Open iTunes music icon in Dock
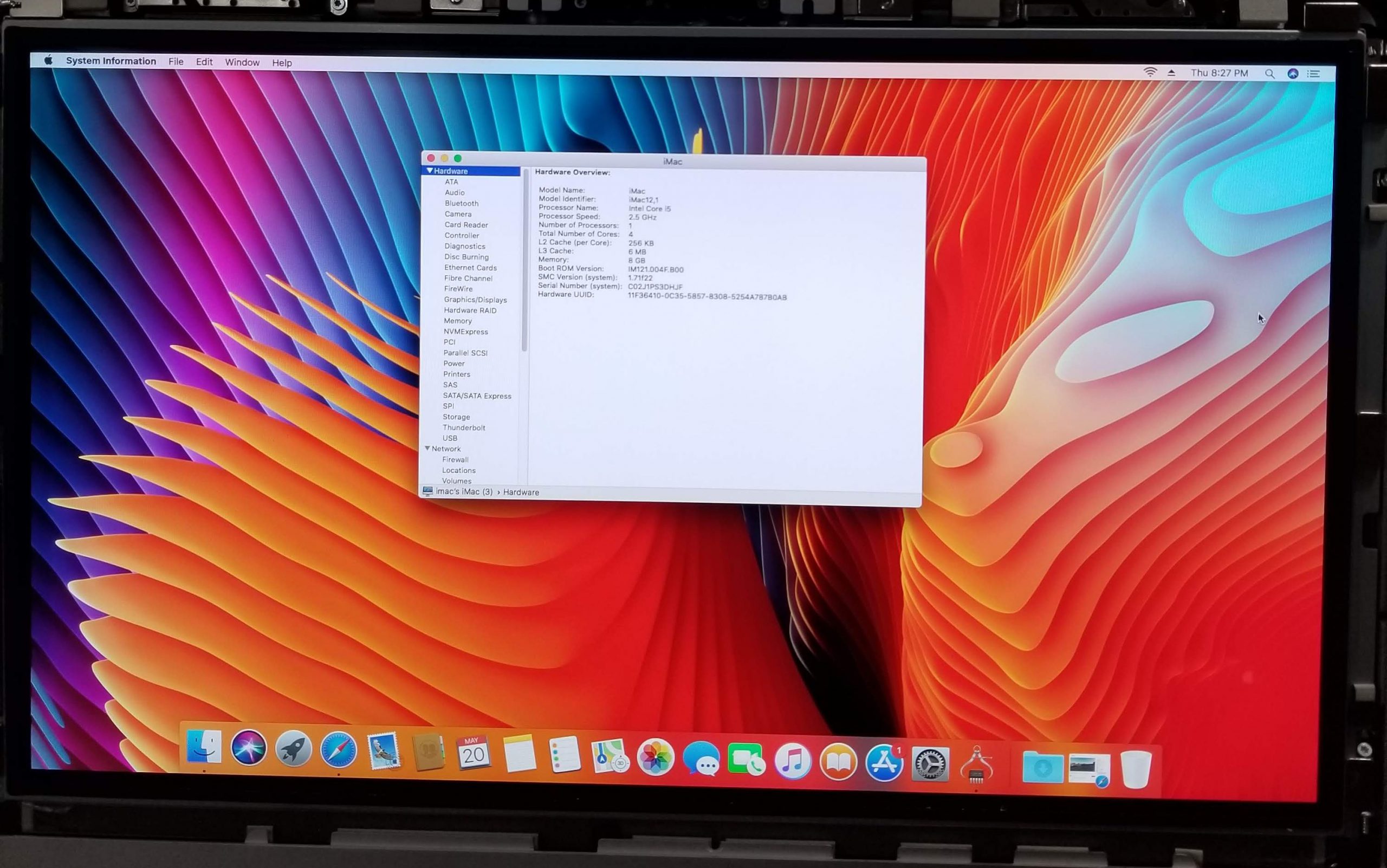Image resolution: width=1387 pixels, height=868 pixels. 792,761
